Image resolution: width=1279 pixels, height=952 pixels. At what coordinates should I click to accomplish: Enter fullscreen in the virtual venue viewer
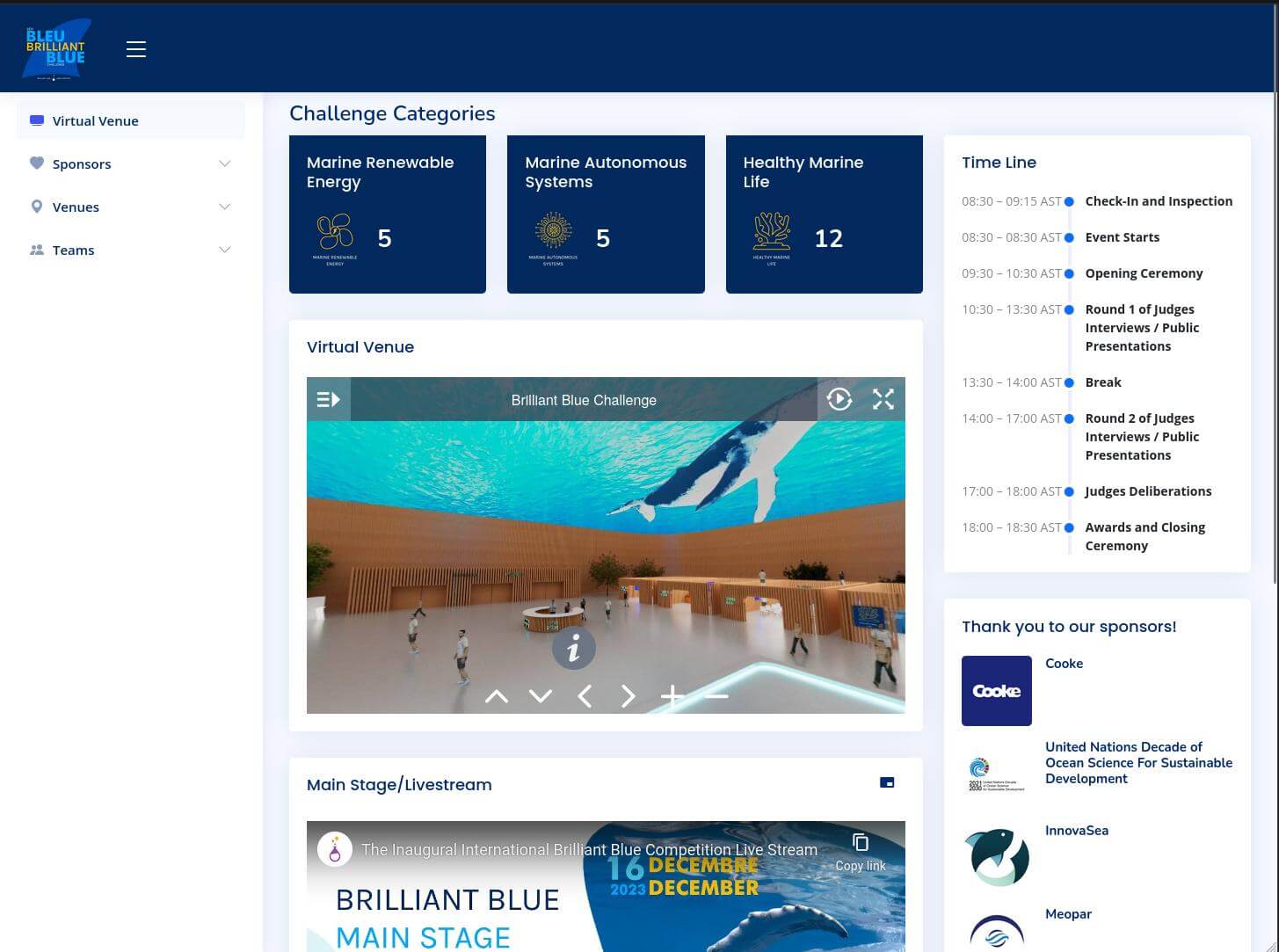(x=883, y=400)
